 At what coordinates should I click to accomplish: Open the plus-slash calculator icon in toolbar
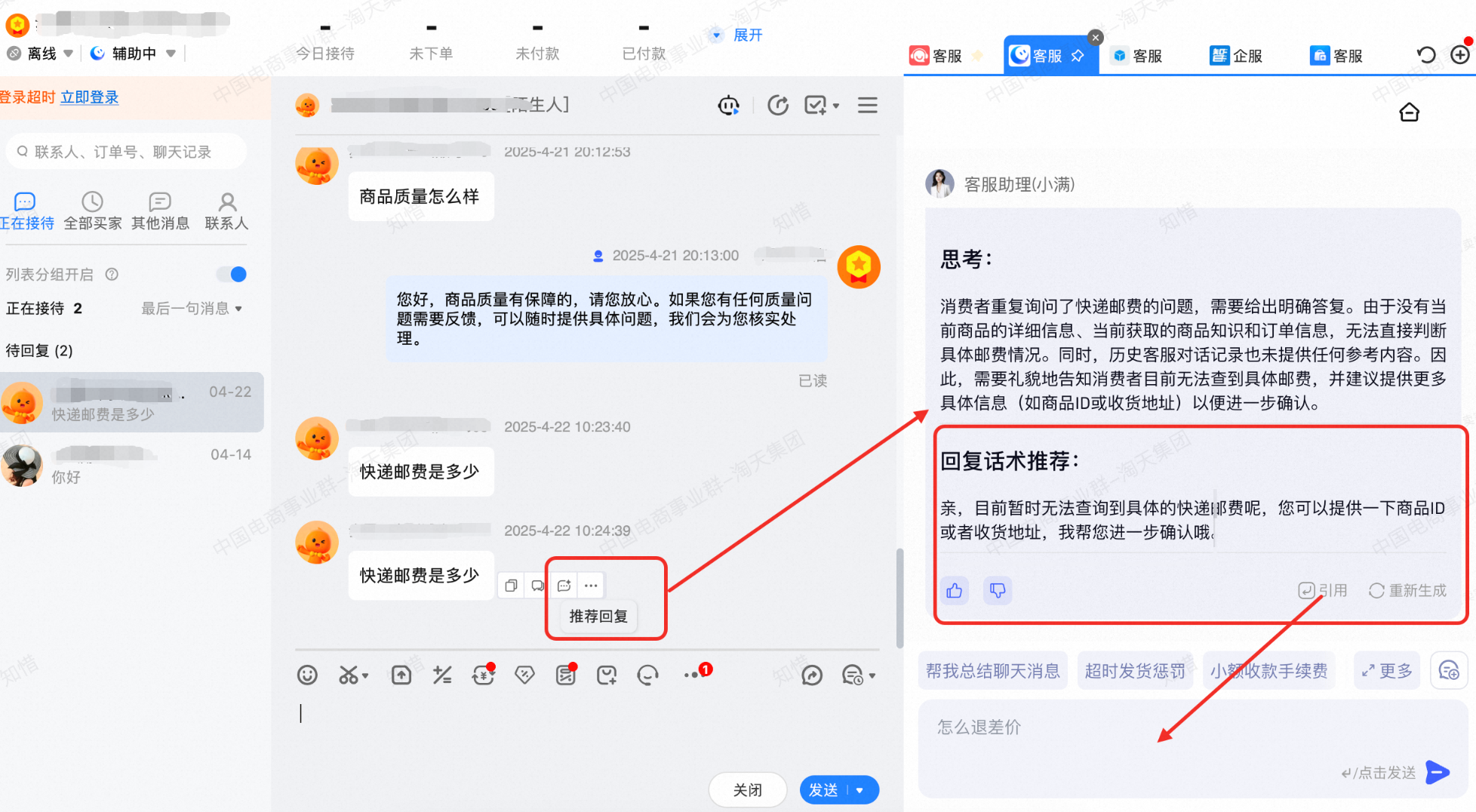pyautogui.click(x=442, y=675)
